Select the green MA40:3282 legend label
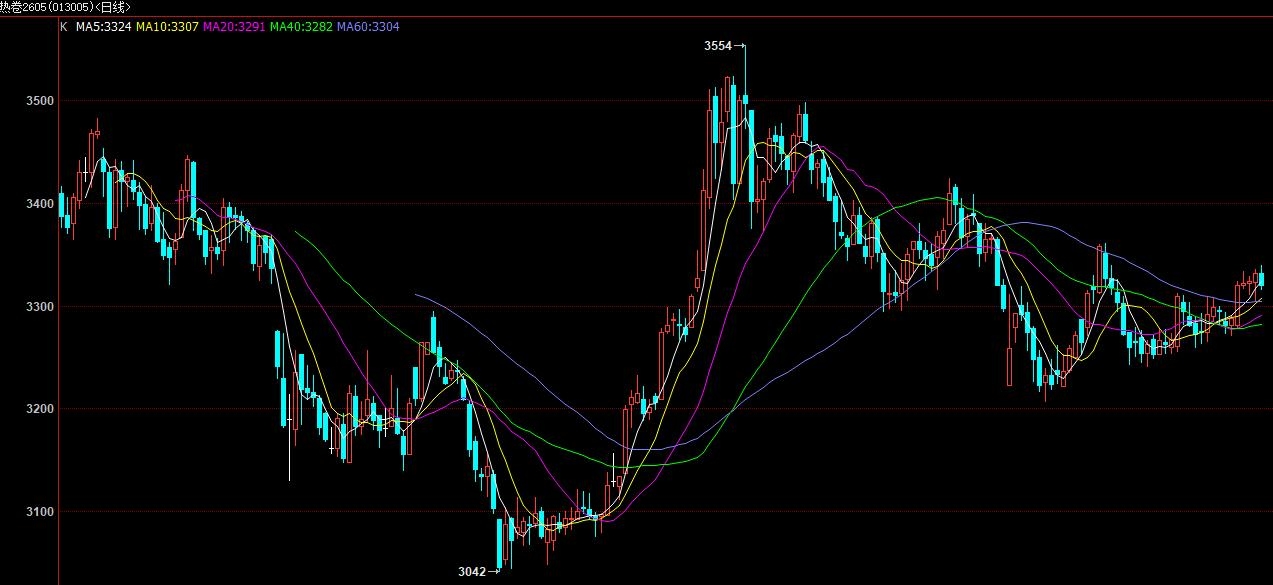Viewport: 1273px width, 585px height. (301, 27)
